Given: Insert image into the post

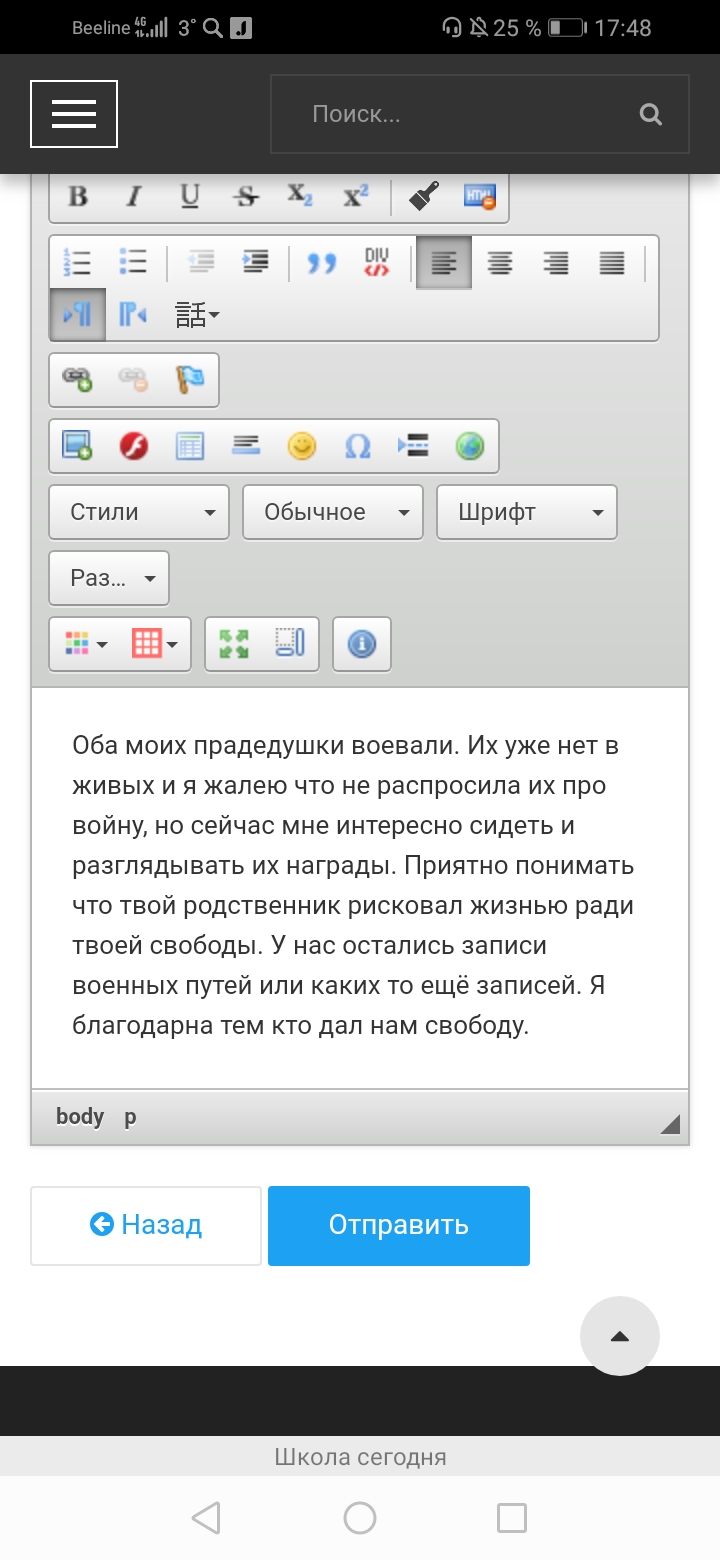Looking at the screenshot, I should 78,446.
